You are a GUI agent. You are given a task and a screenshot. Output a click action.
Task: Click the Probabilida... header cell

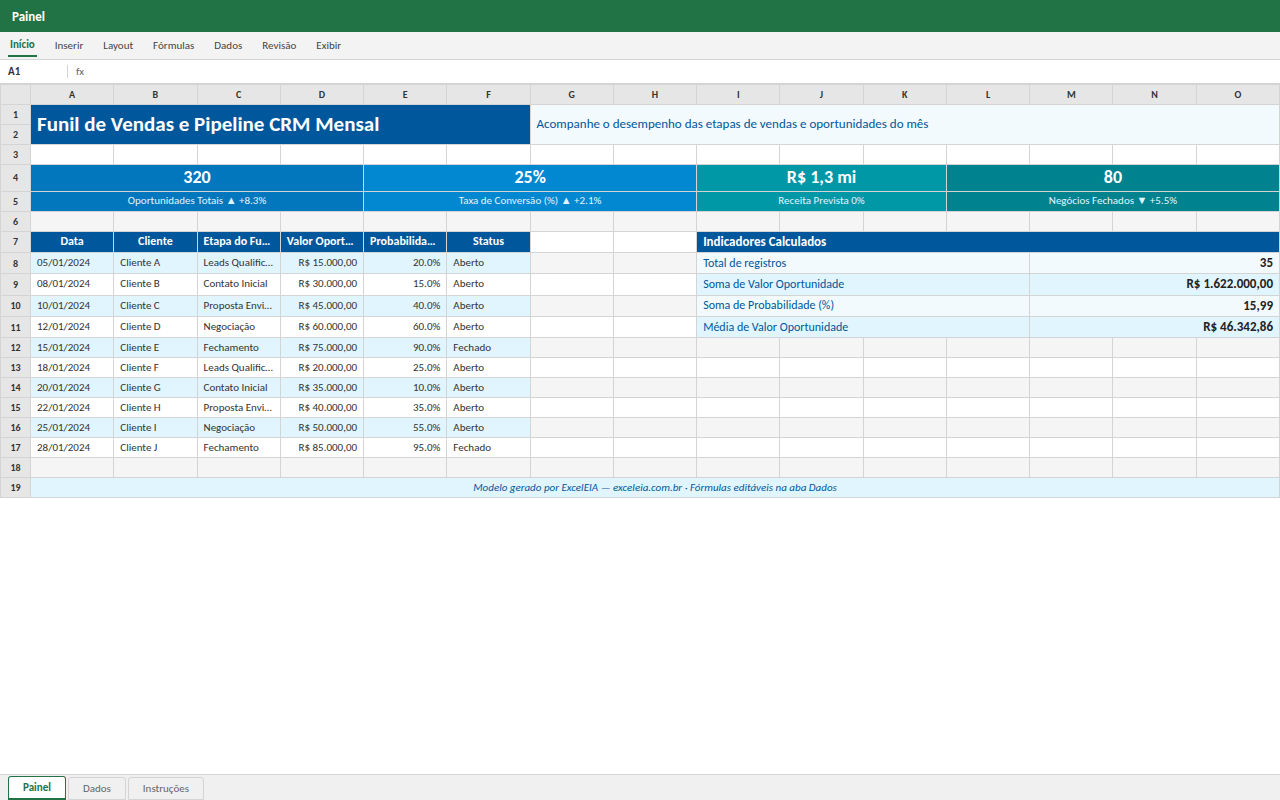405,242
